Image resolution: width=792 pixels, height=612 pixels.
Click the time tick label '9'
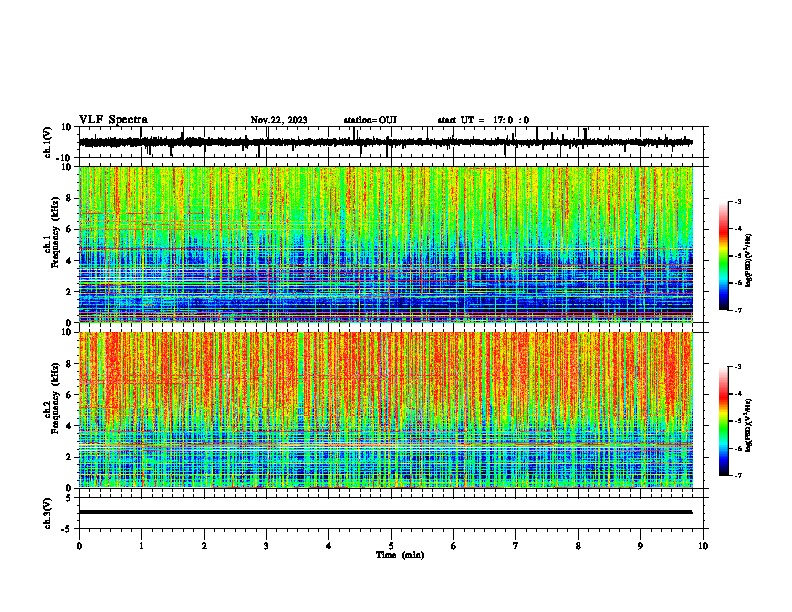[x=640, y=546]
